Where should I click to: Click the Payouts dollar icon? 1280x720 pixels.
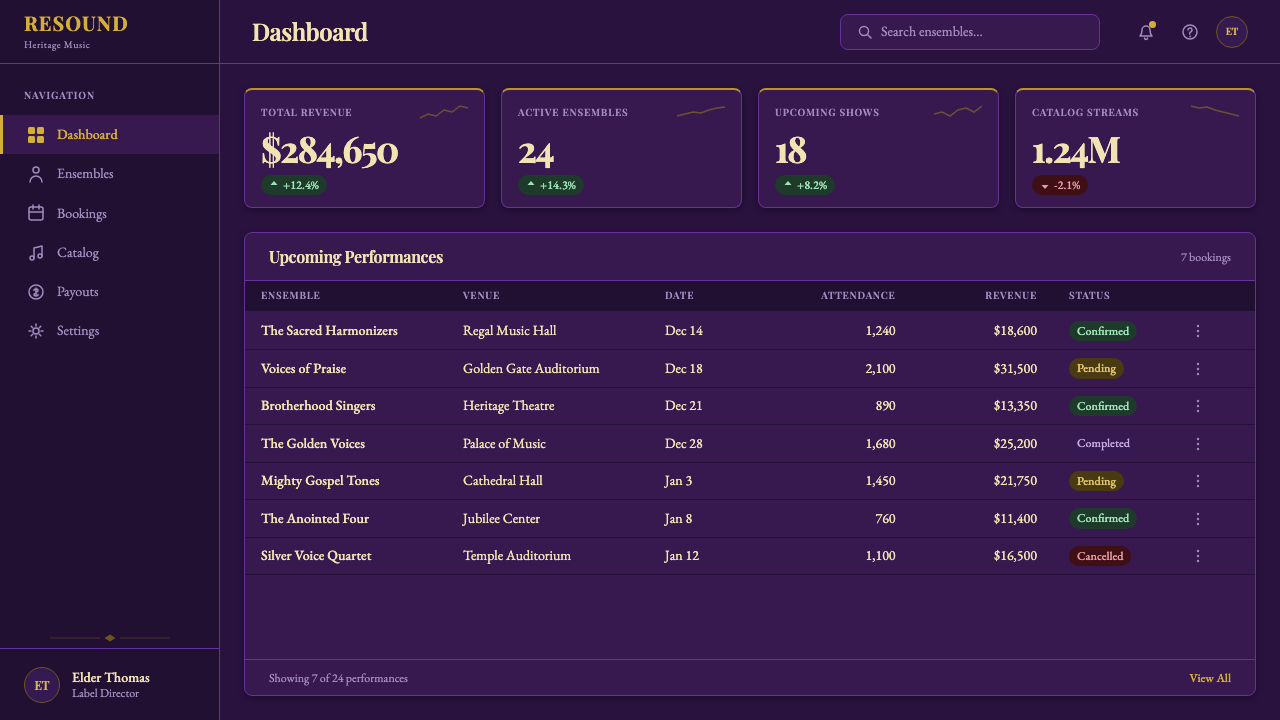tap(36, 292)
